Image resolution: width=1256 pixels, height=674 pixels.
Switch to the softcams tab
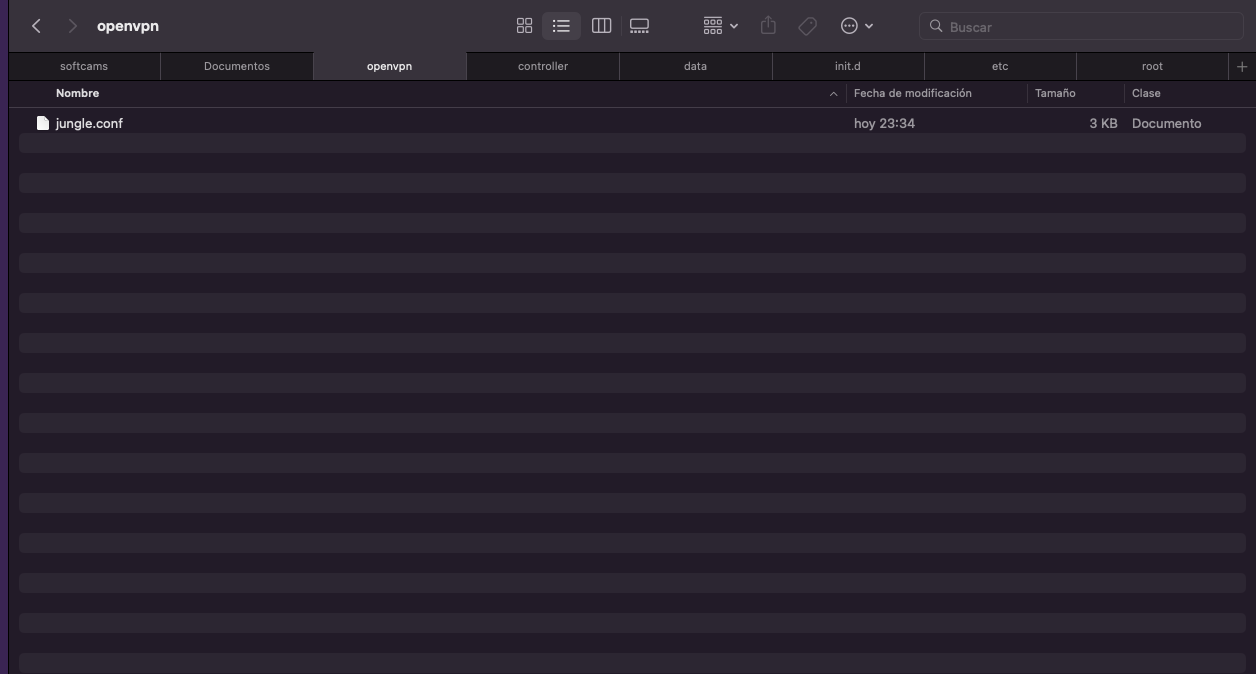point(84,66)
